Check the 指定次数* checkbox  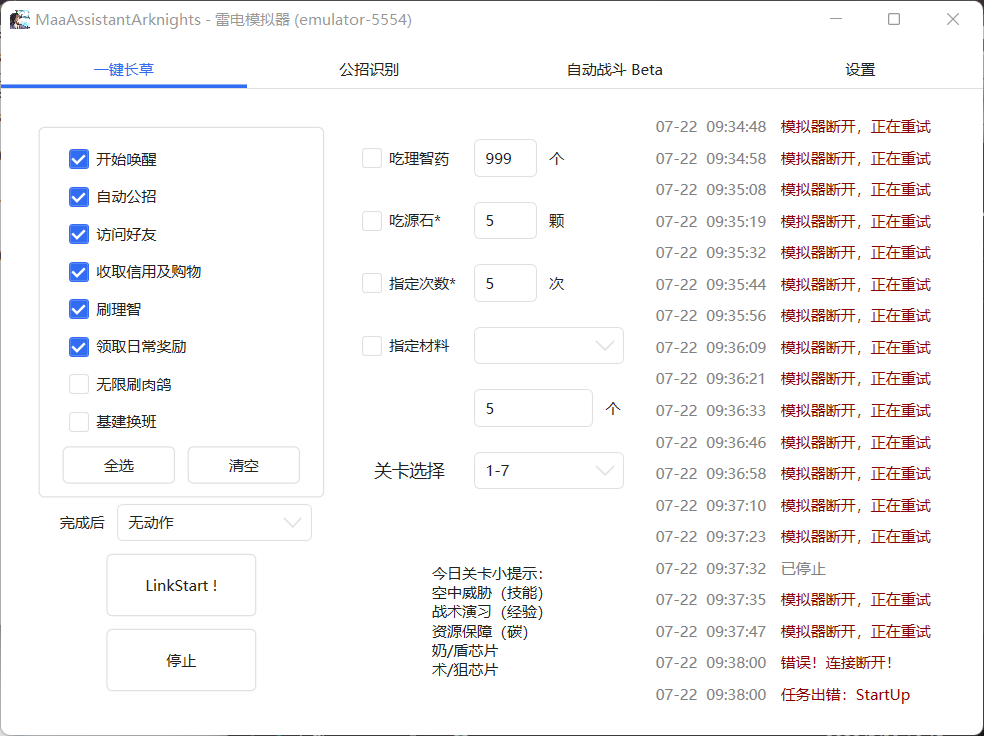(x=372, y=283)
